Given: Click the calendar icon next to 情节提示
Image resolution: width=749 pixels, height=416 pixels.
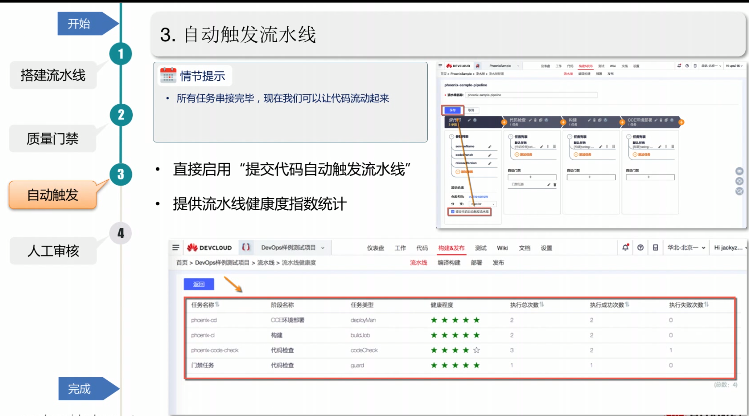Looking at the screenshot, I should coord(168,75).
